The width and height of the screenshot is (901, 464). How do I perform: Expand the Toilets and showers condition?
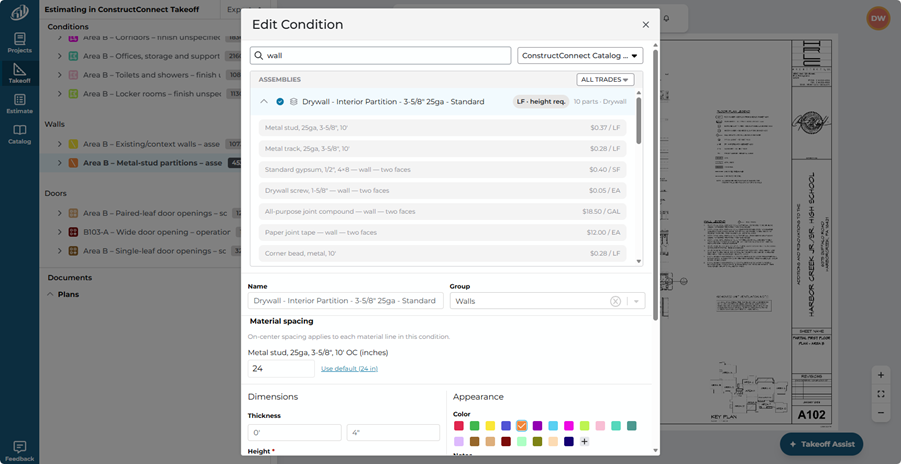[x=60, y=75]
